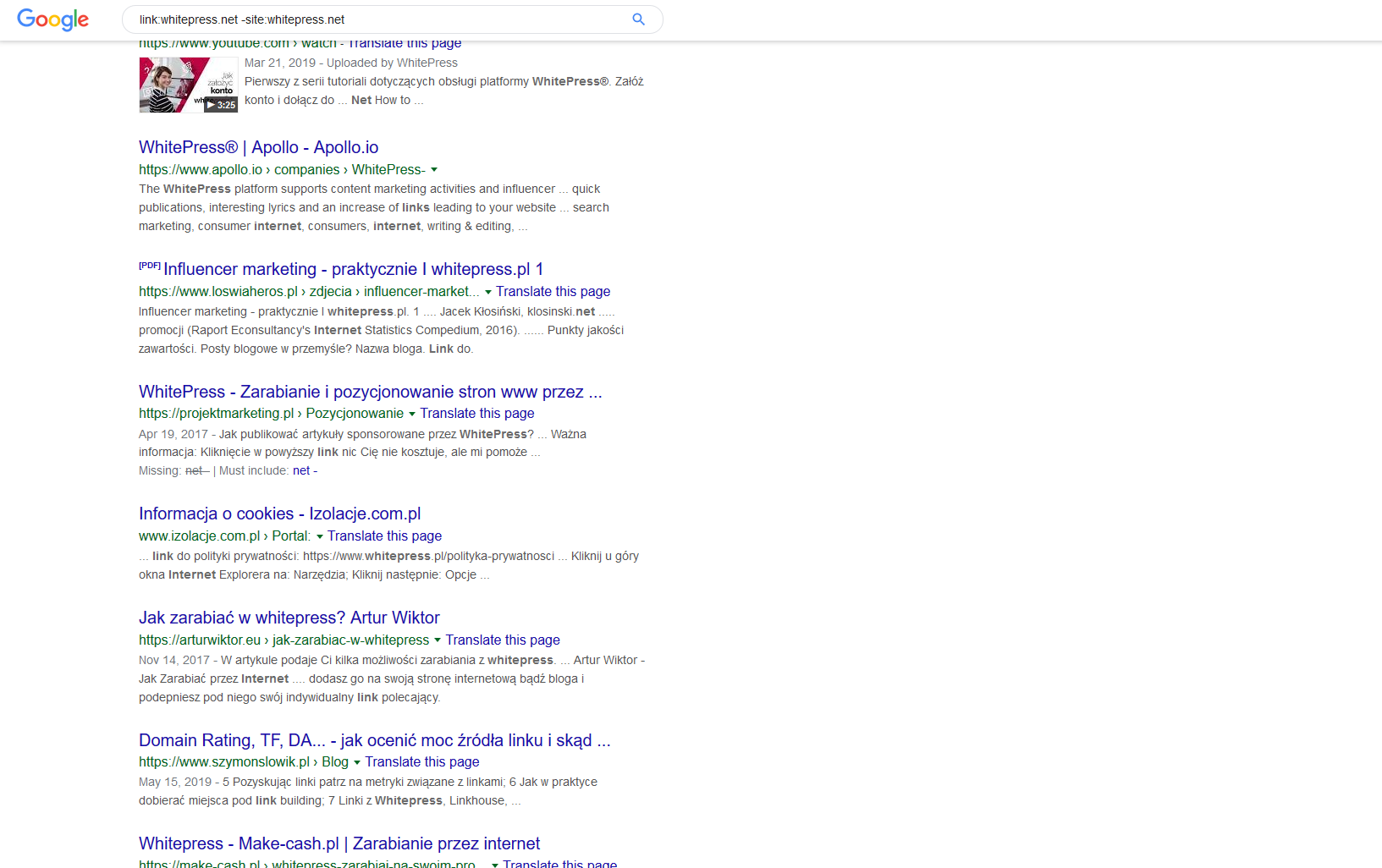Click the https://projektmarketing.pl URL breadcrumb
Viewport: 1382px width, 868px height.
(271, 413)
